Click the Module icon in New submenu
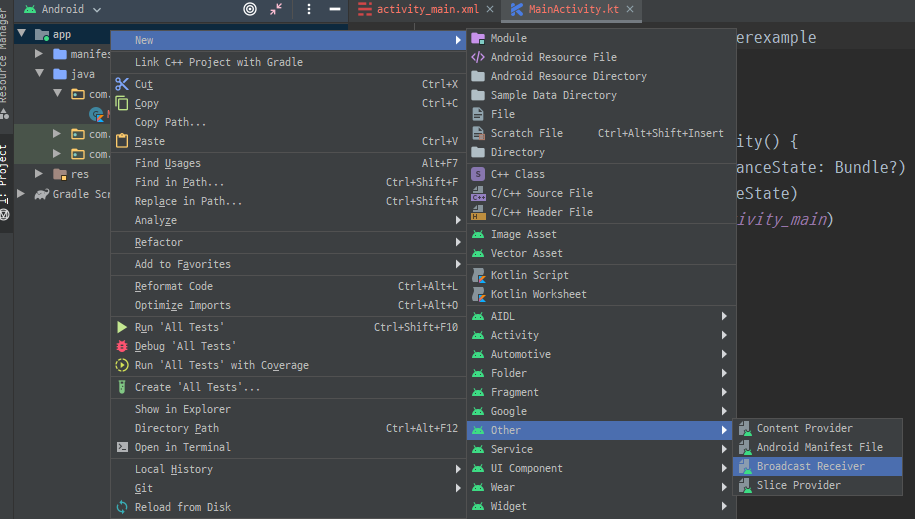The width and height of the screenshot is (915, 519). (x=478, y=38)
